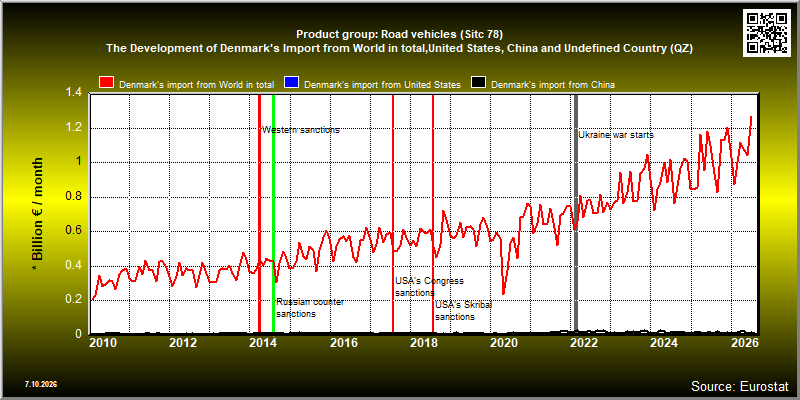
Task: Click the 2016 x-axis label
Action: 343,343
